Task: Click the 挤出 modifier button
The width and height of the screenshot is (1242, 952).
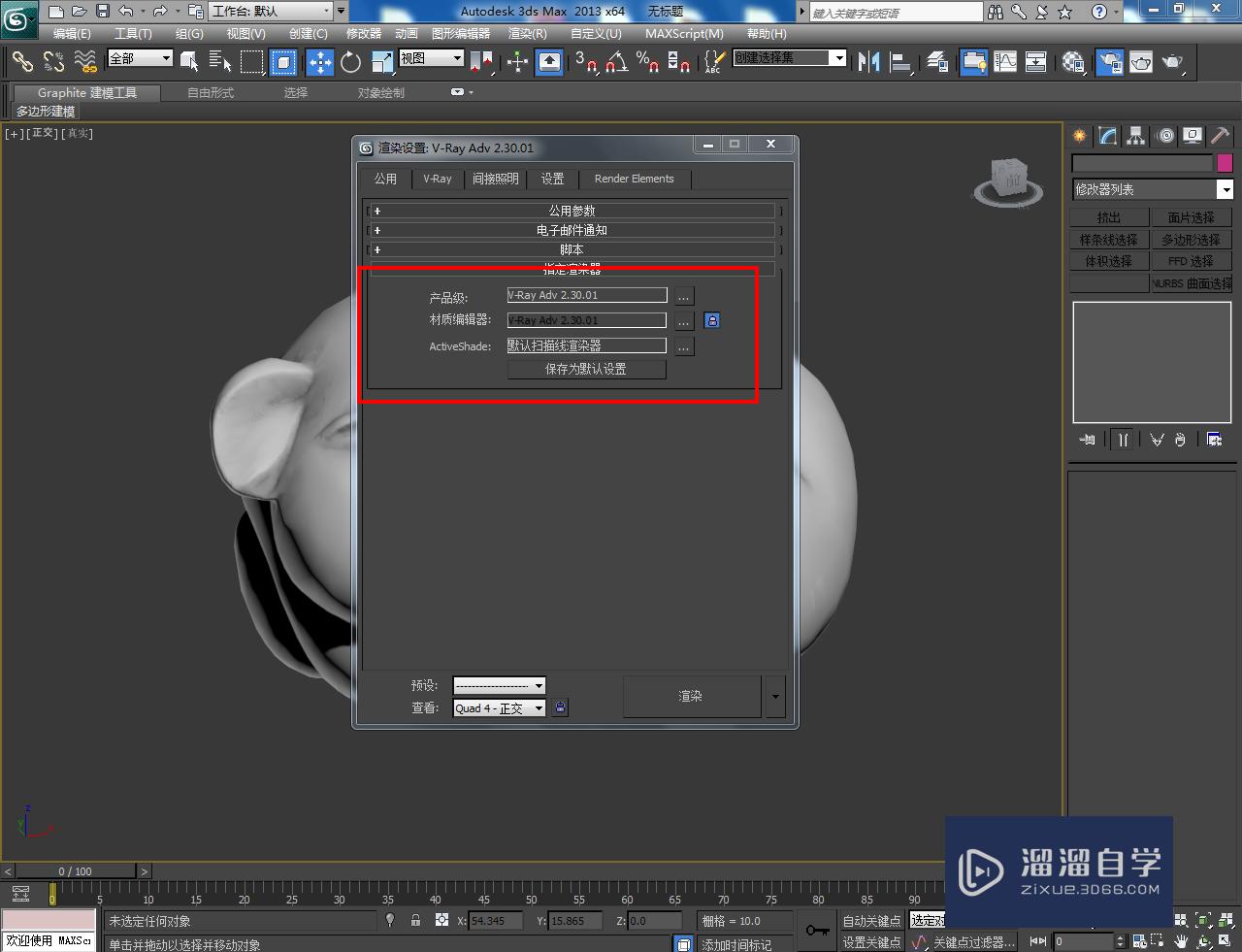Action: (x=1109, y=217)
